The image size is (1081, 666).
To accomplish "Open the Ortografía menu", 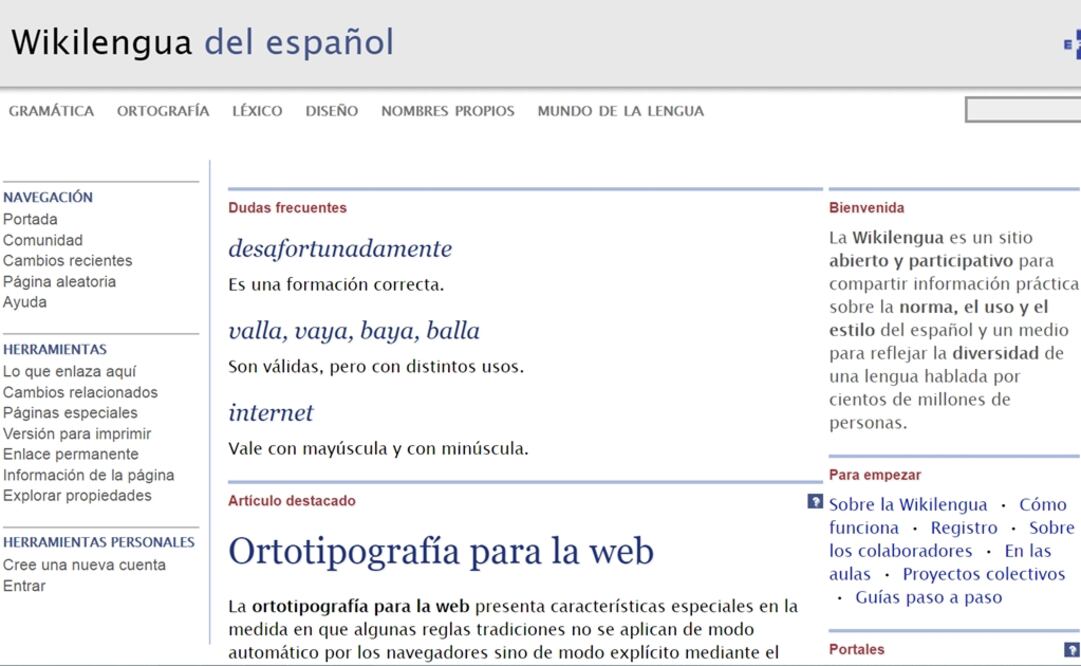I will point(163,111).
